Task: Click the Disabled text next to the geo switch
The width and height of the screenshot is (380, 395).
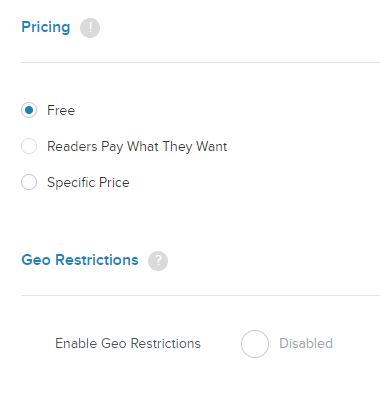Action: pos(306,343)
